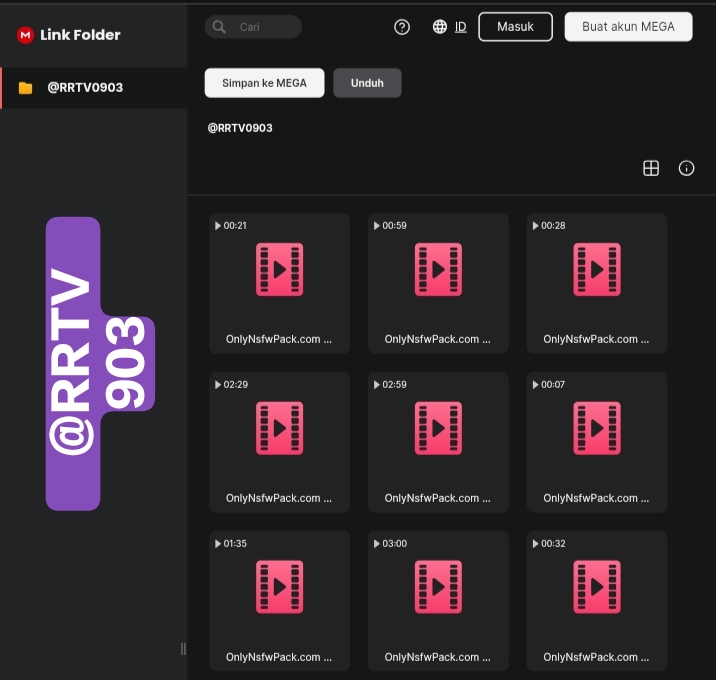
Task: Open the help question mark icon
Action: pyautogui.click(x=402, y=27)
